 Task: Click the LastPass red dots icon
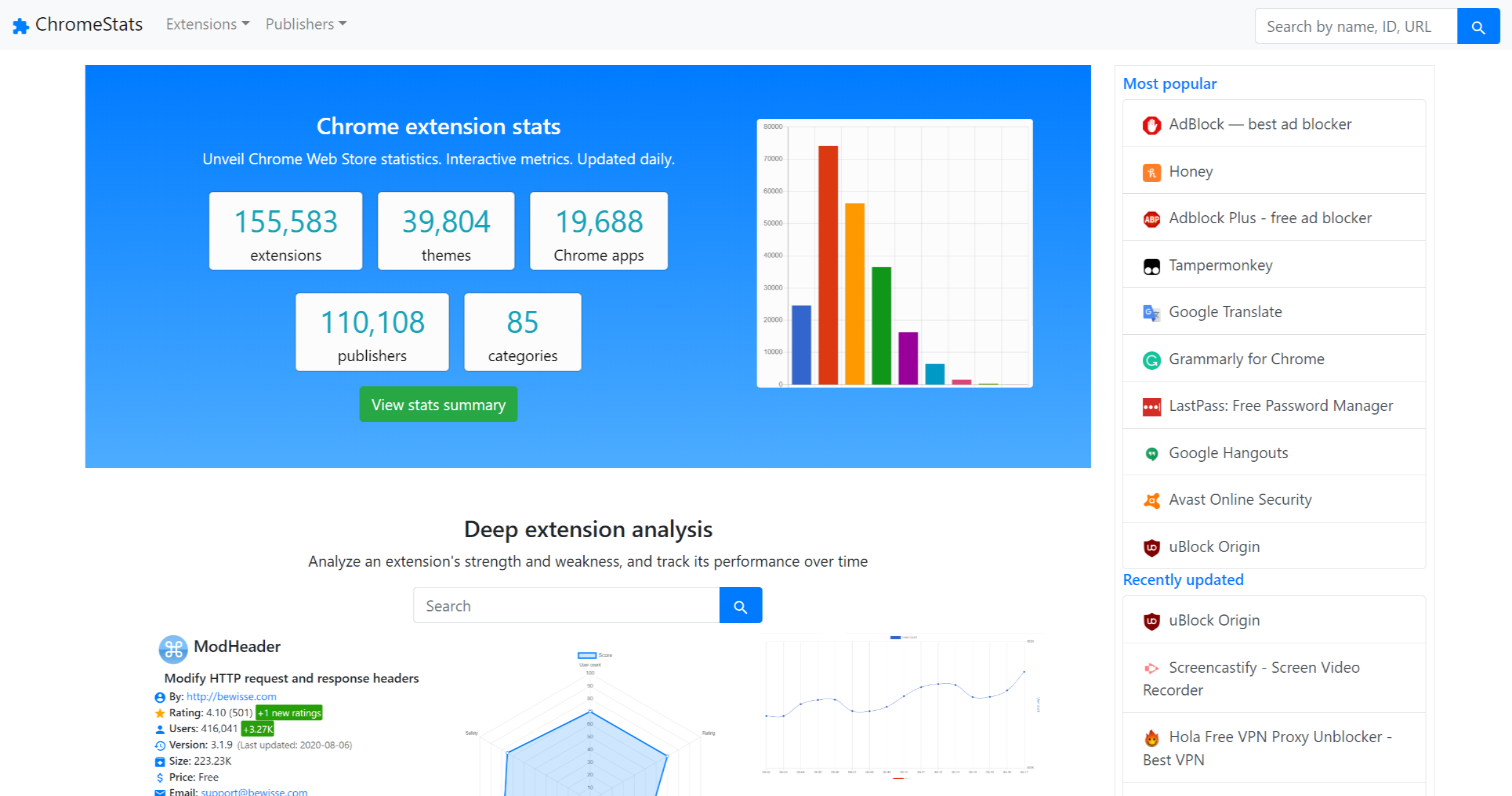click(x=1151, y=407)
